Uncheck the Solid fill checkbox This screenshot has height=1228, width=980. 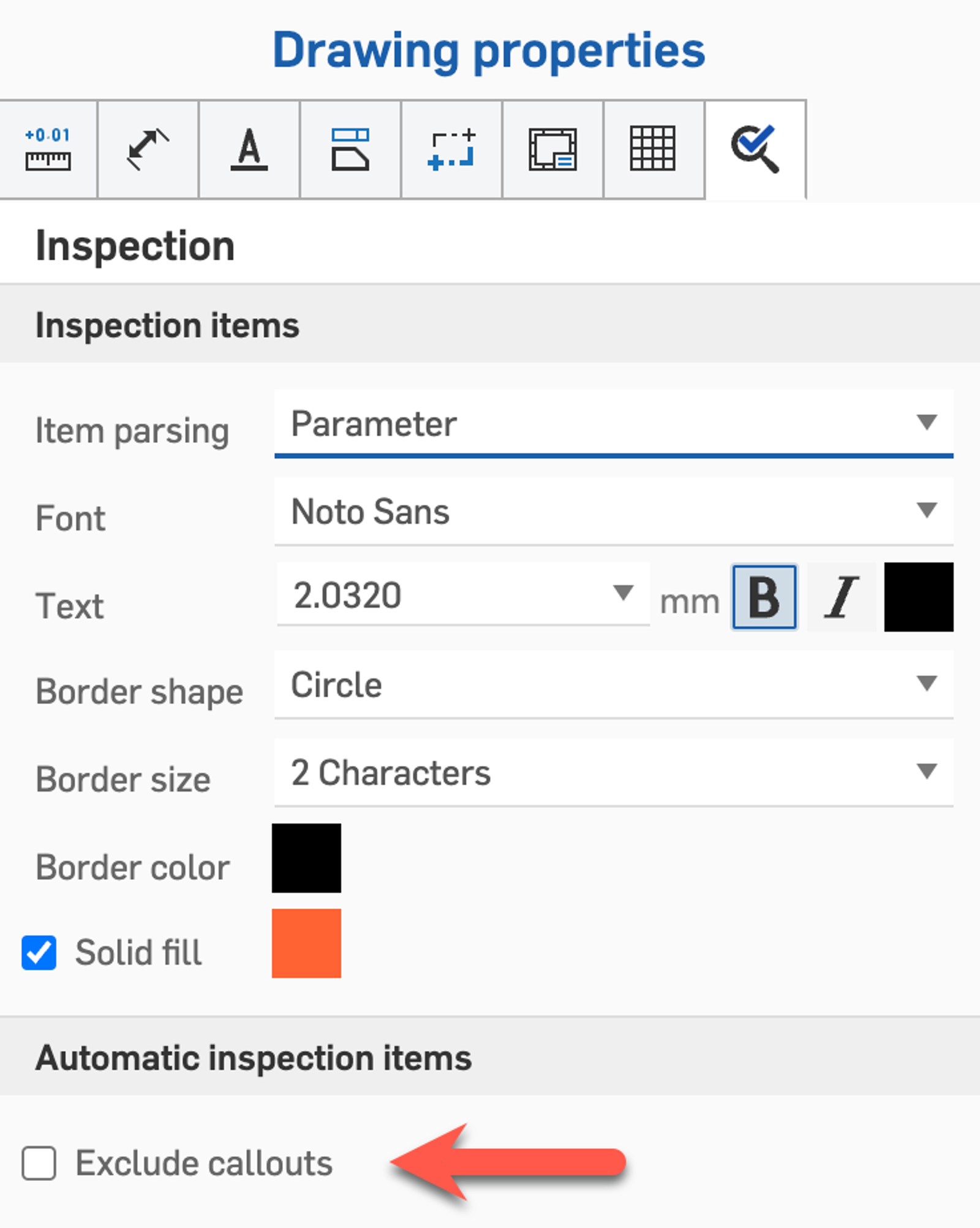click(x=39, y=952)
